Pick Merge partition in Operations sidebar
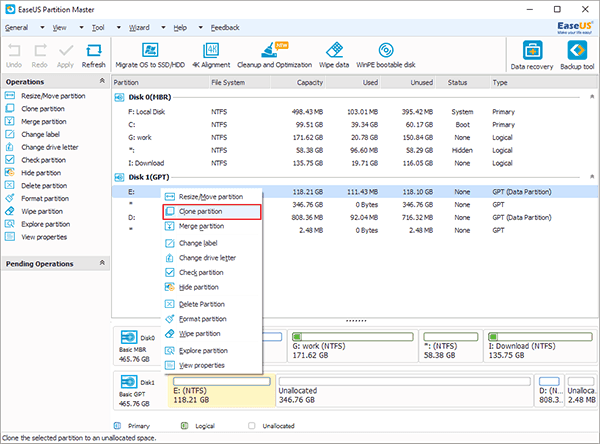This screenshot has width=600, height=444. point(44,122)
